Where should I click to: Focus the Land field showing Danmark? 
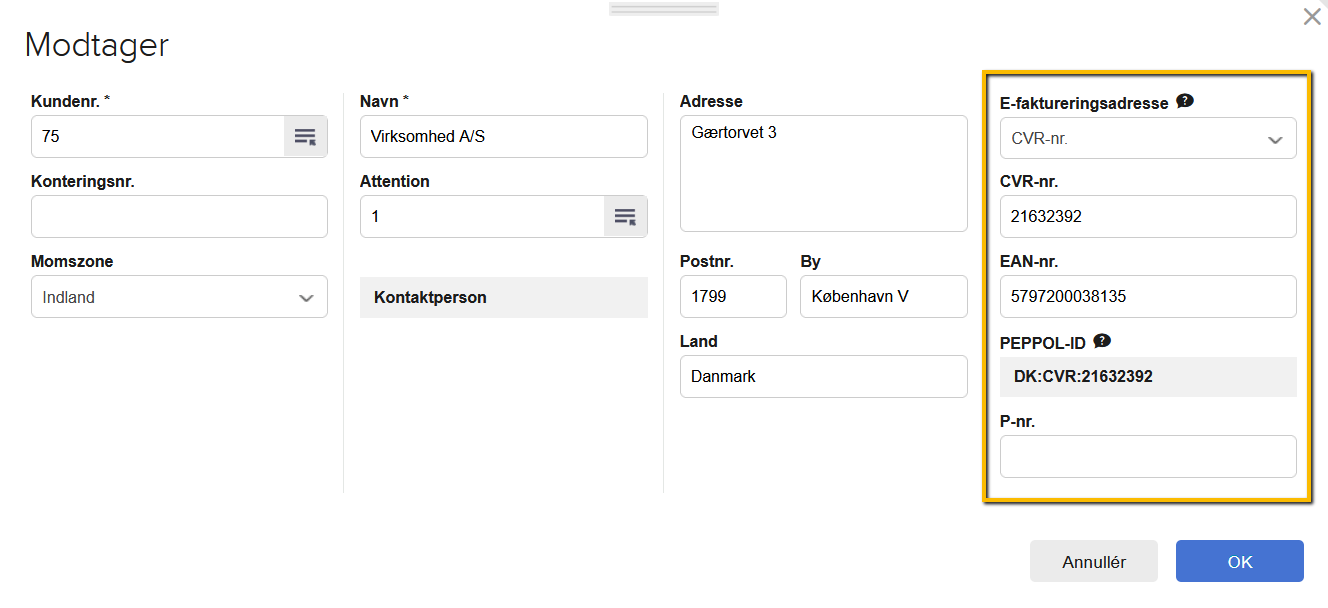(x=823, y=377)
